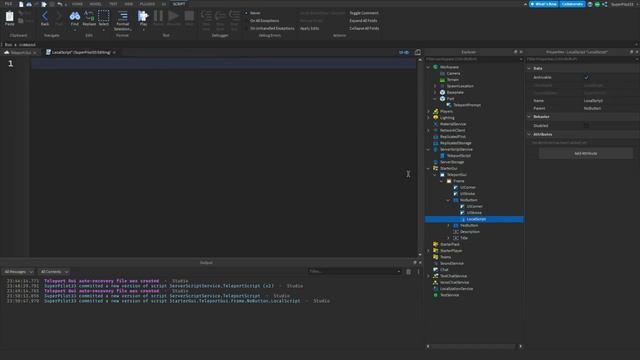640x360 pixels.
Task: Select the On Unhandled Exceptions option
Action: (272, 29)
